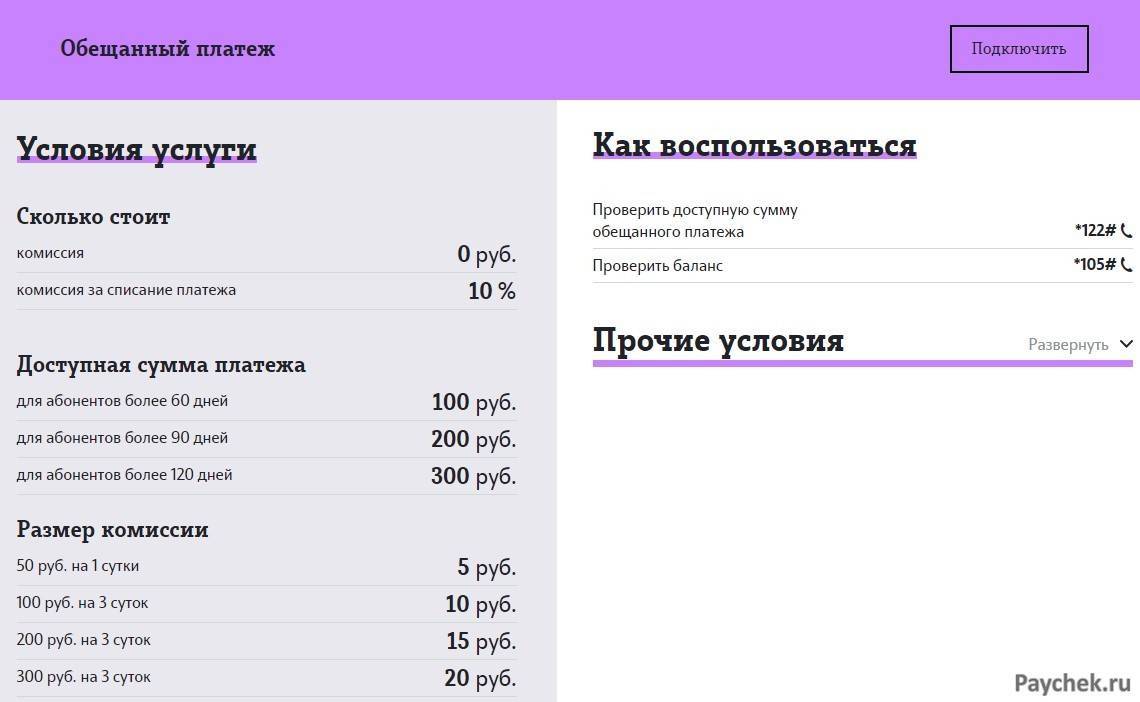This screenshot has width=1140, height=702.
Task: Select the Обещанный платеж page title
Action: pos(167,49)
